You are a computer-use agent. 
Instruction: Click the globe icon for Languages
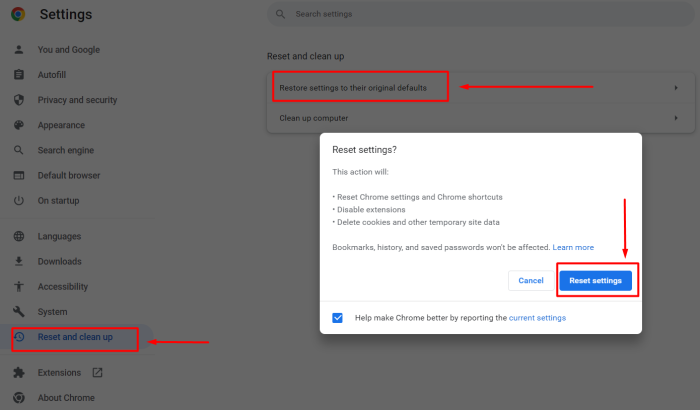tap(19, 236)
